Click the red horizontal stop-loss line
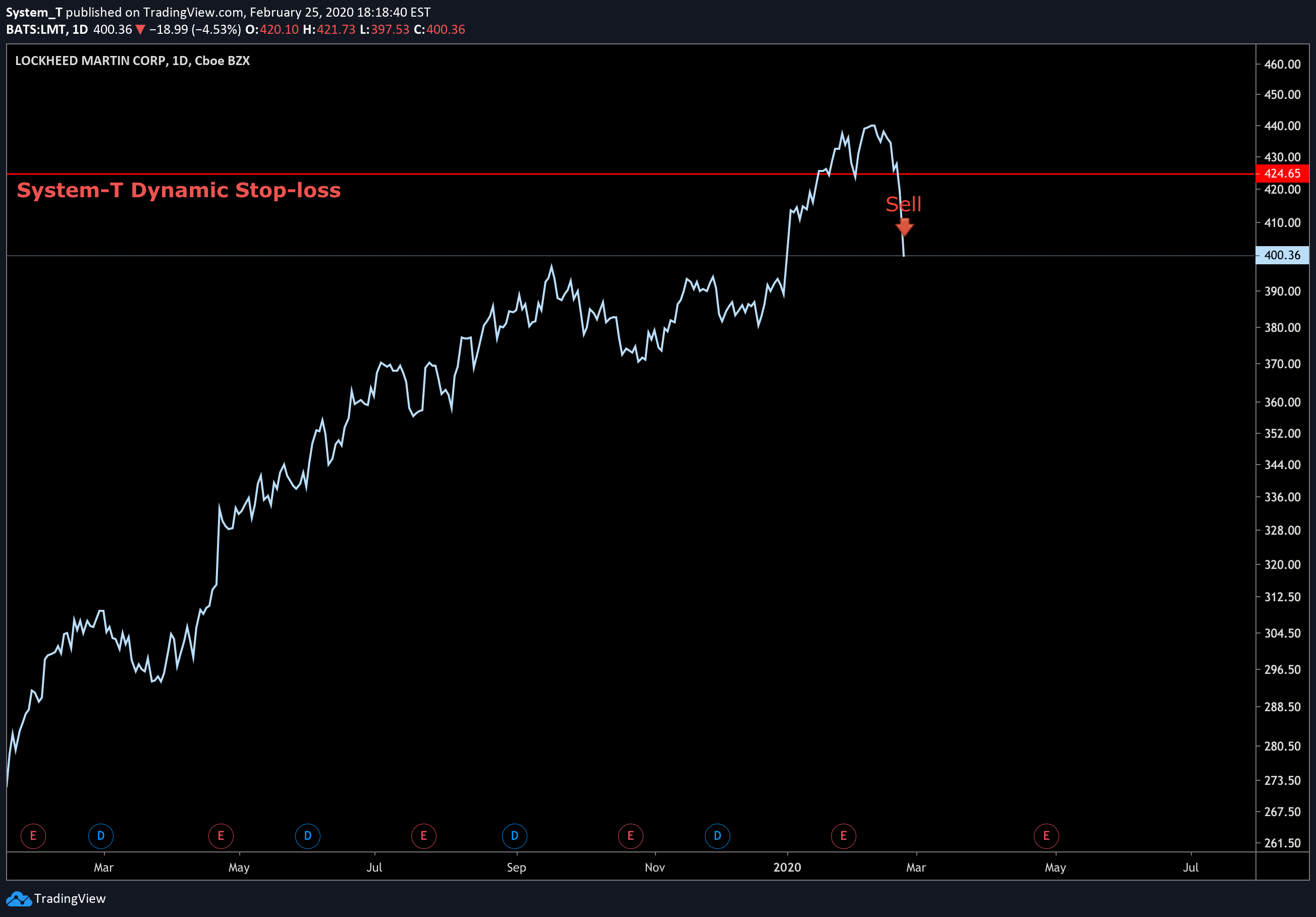1316x917 pixels. pos(630,174)
